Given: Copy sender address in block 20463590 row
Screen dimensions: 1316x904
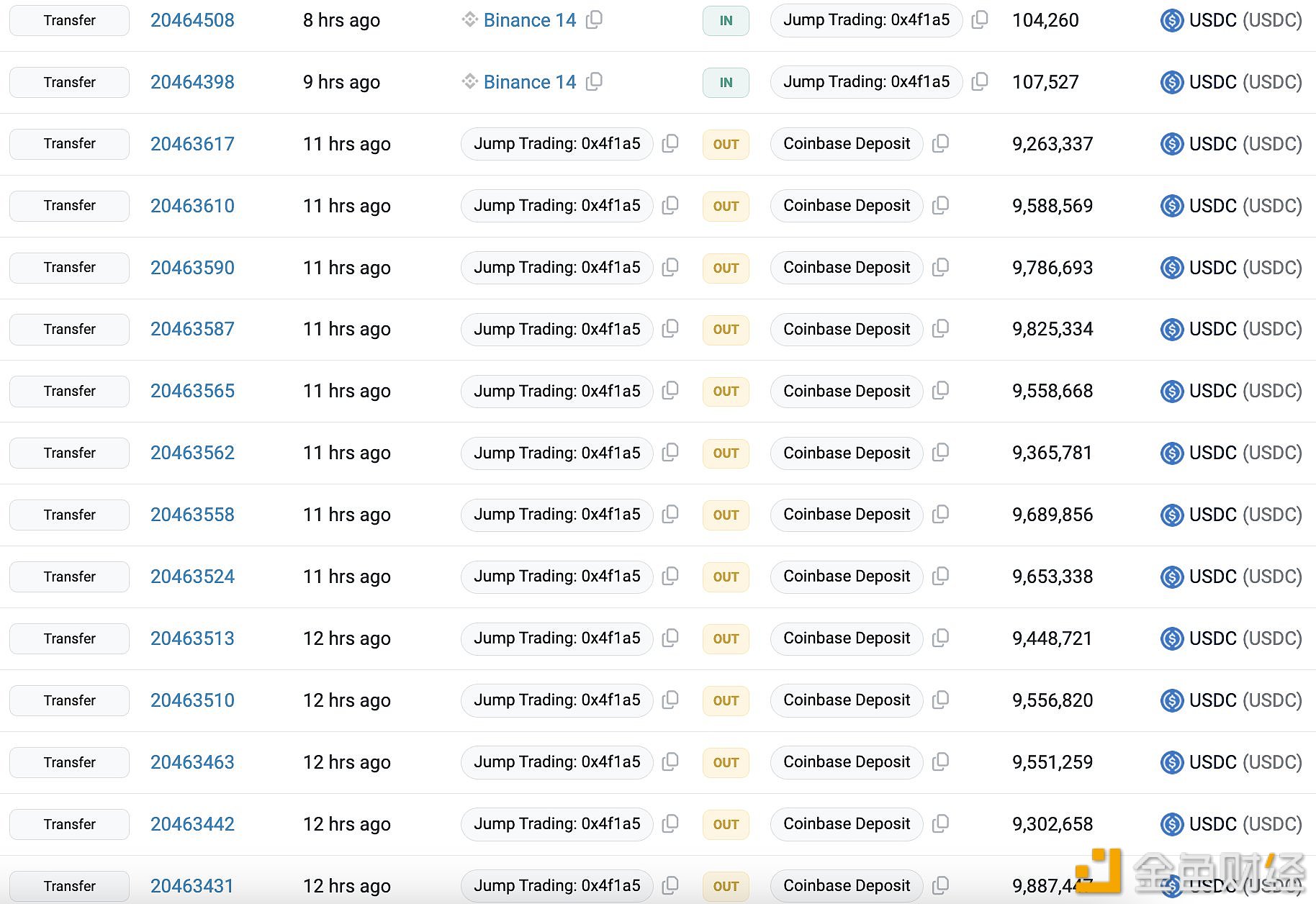Looking at the screenshot, I should pos(670,268).
